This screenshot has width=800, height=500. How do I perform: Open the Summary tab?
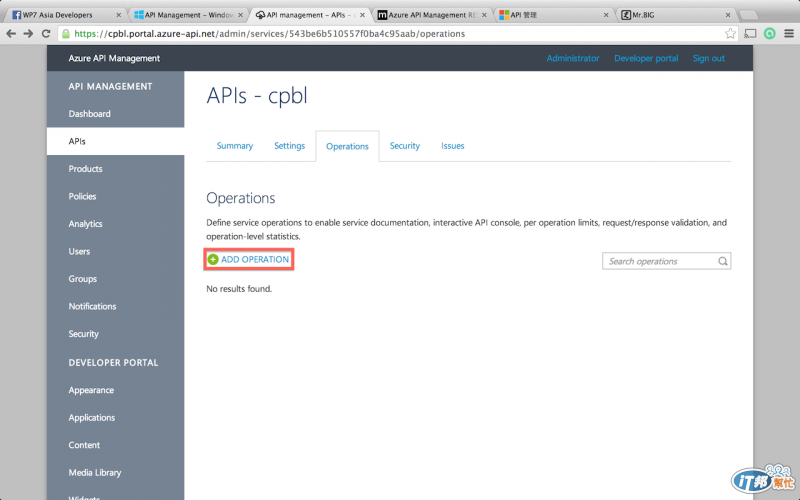[x=235, y=146]
